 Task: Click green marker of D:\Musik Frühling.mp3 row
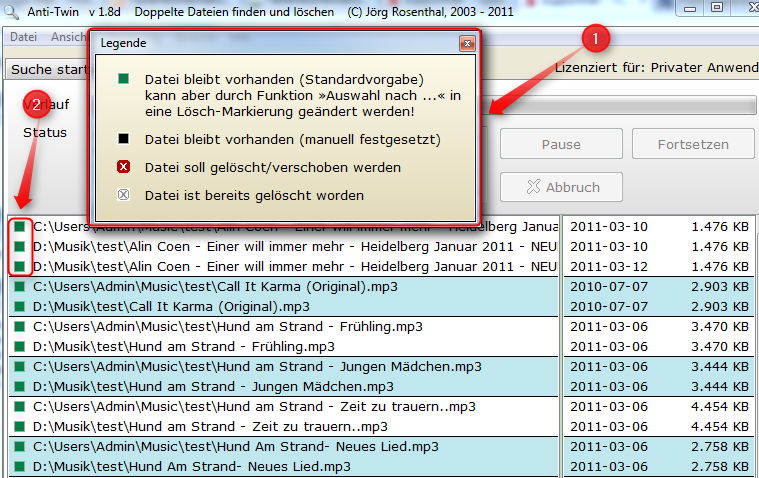(x=19, y=347)
